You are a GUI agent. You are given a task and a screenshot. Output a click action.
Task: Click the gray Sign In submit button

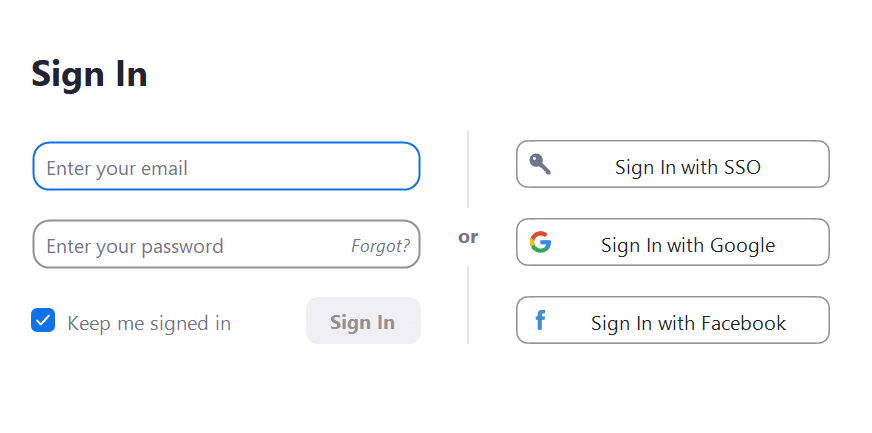point(363,321)
